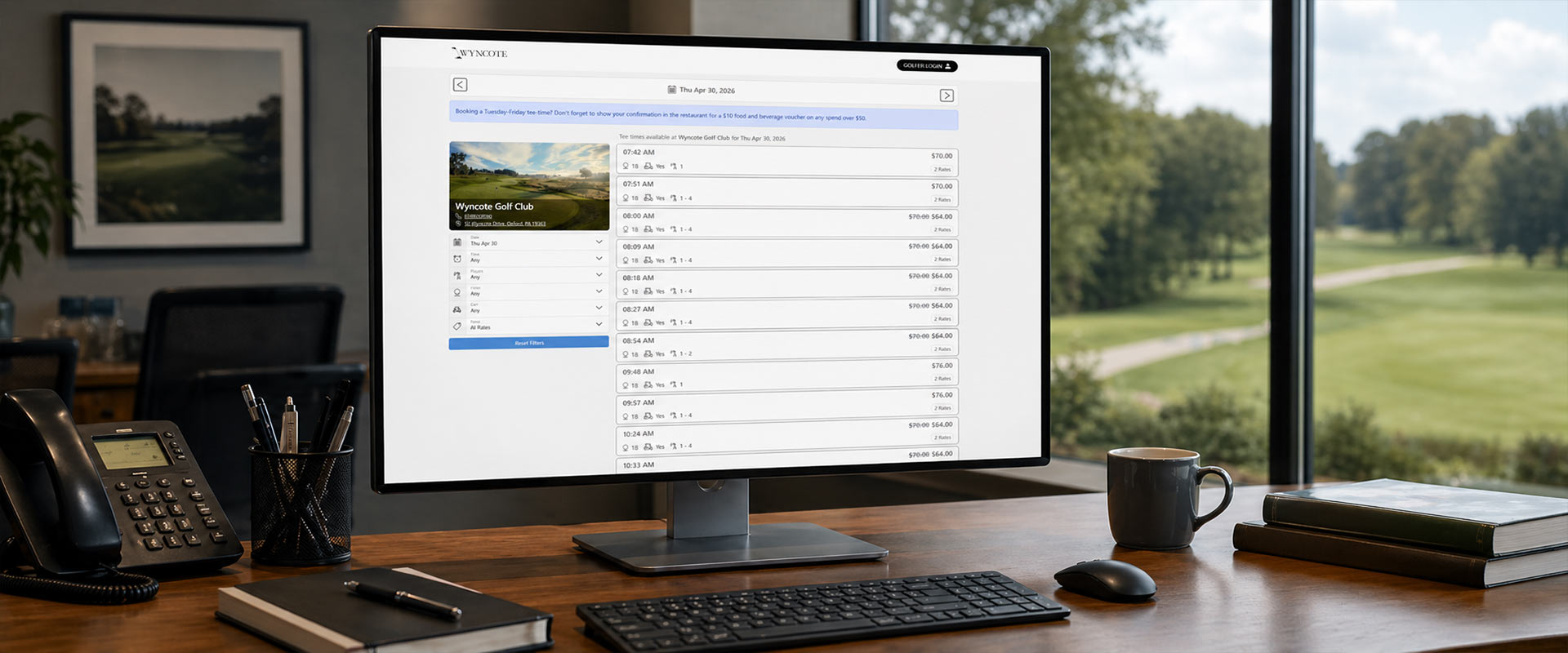The image size is (1568, 653).
Task: Click the $76.00 price in the 09:57 AM row
Action: coord(942,395)
